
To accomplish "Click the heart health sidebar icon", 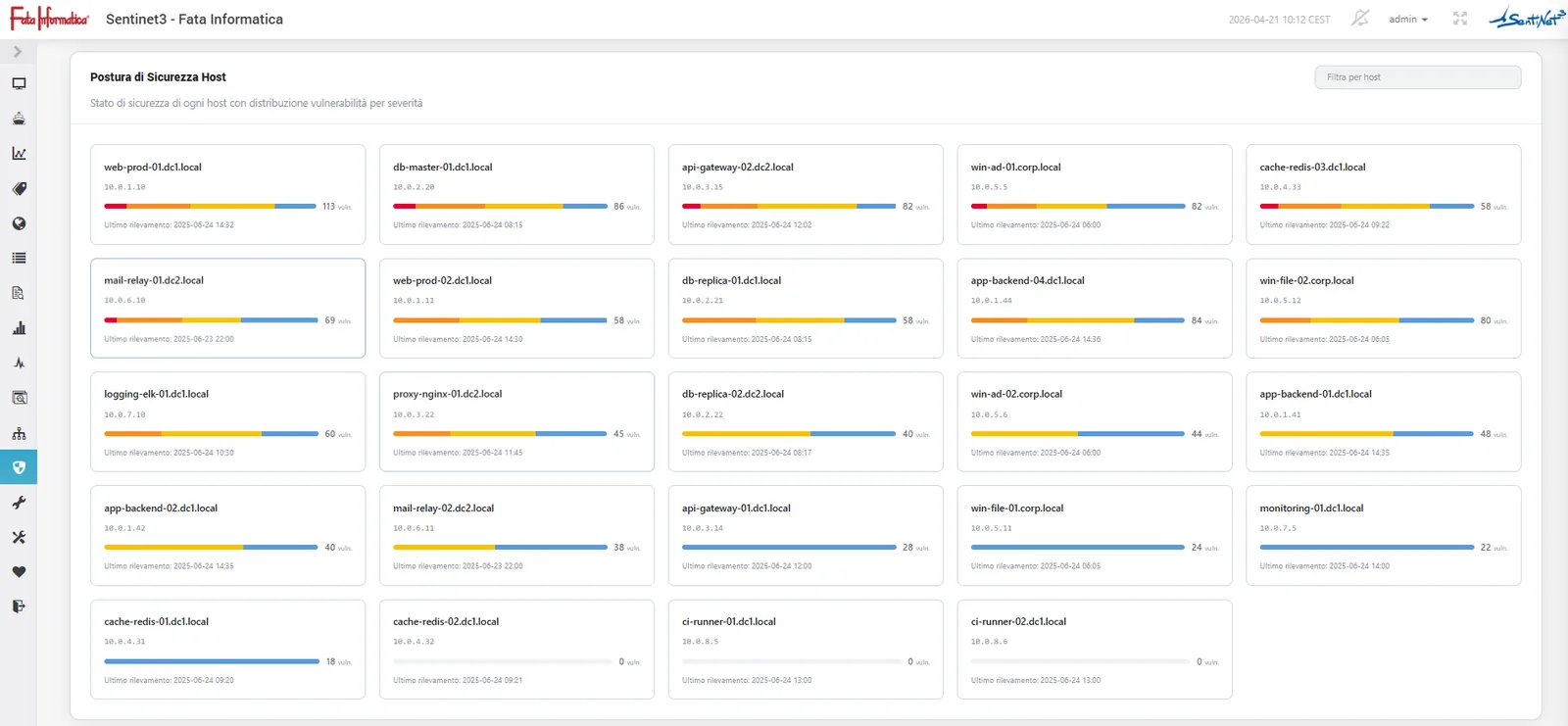I will pyautogui.click(x=19, y=572).
